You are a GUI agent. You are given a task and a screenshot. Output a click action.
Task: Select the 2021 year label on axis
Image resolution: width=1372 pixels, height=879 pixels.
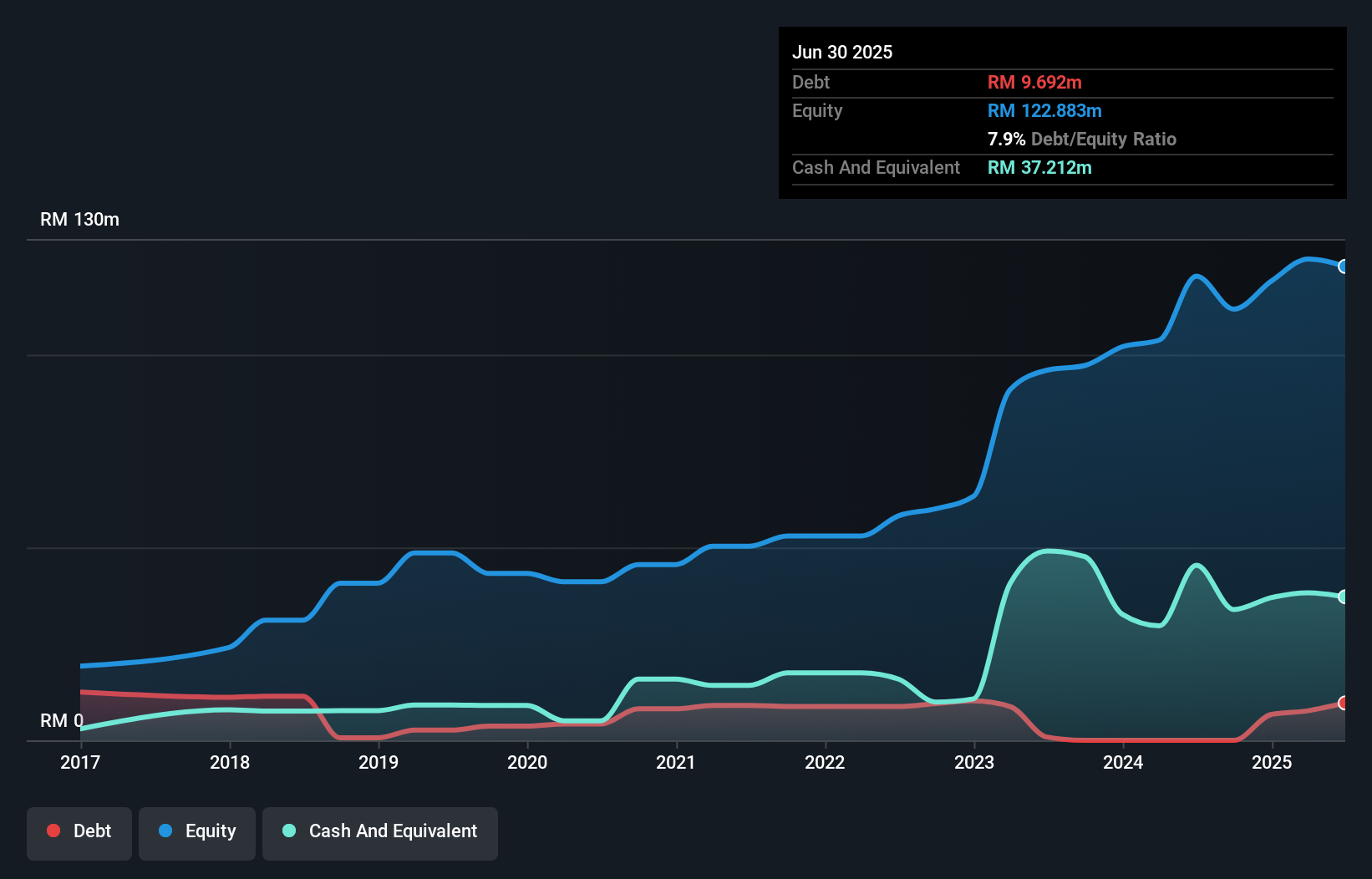[x=677, y=762]
